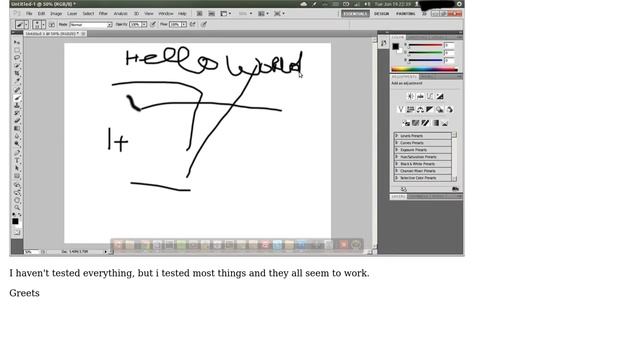
Task: Add an Exposure adjustment
Action: [440, 96]
